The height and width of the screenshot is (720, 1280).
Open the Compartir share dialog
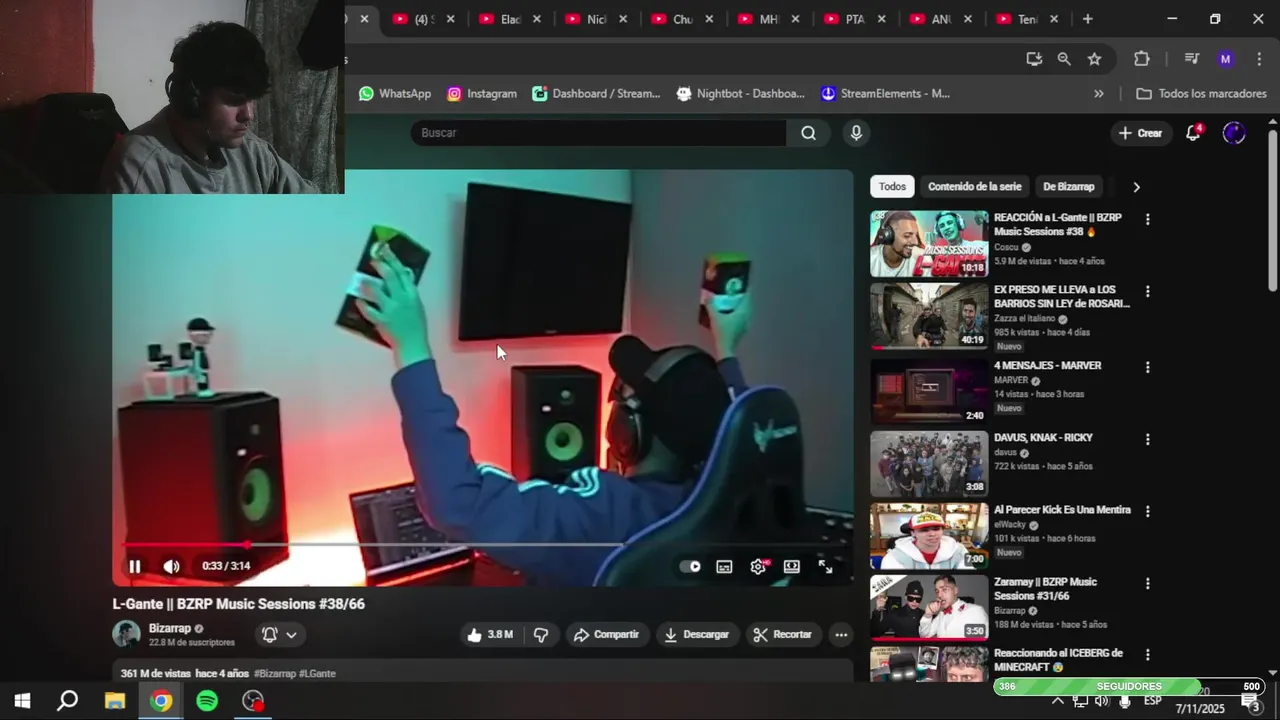606,635
